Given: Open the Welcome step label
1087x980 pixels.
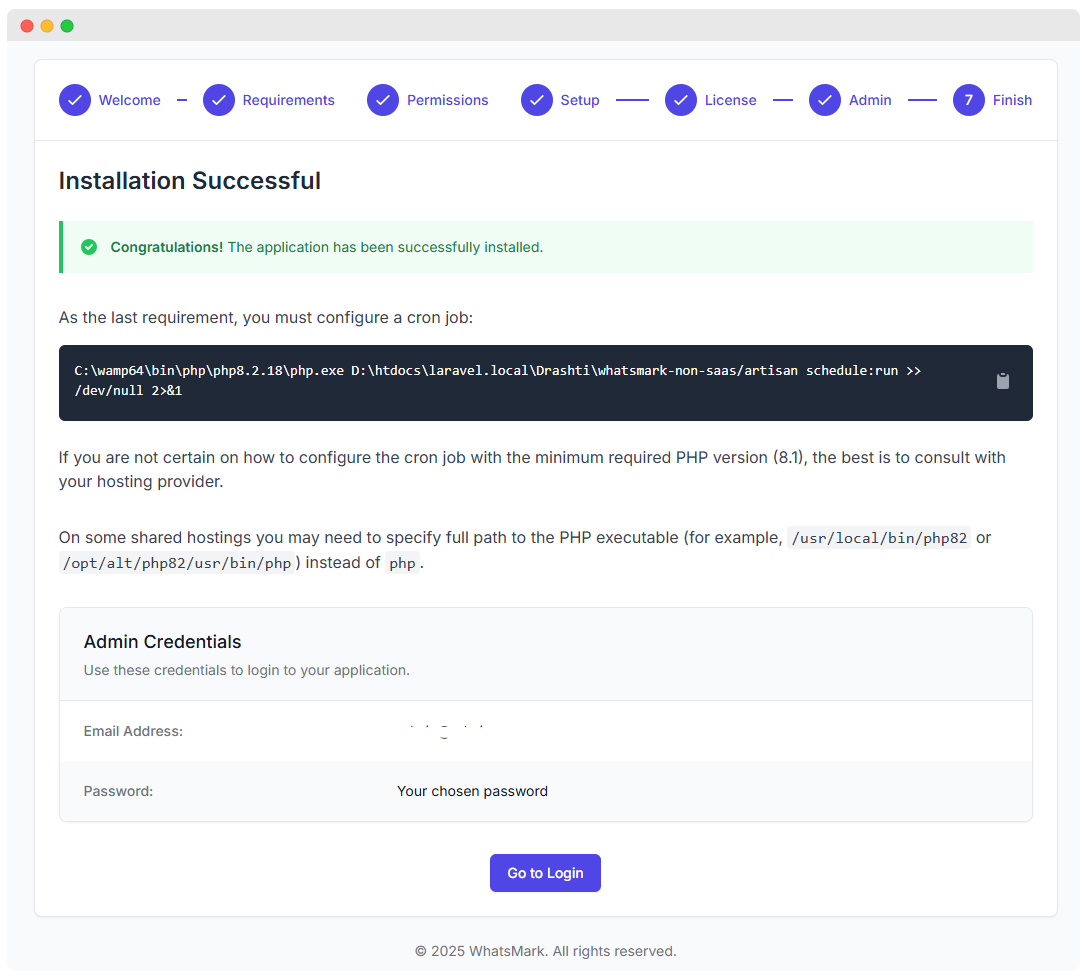Looking at the screenshot, I should click(x=130, y=100).
